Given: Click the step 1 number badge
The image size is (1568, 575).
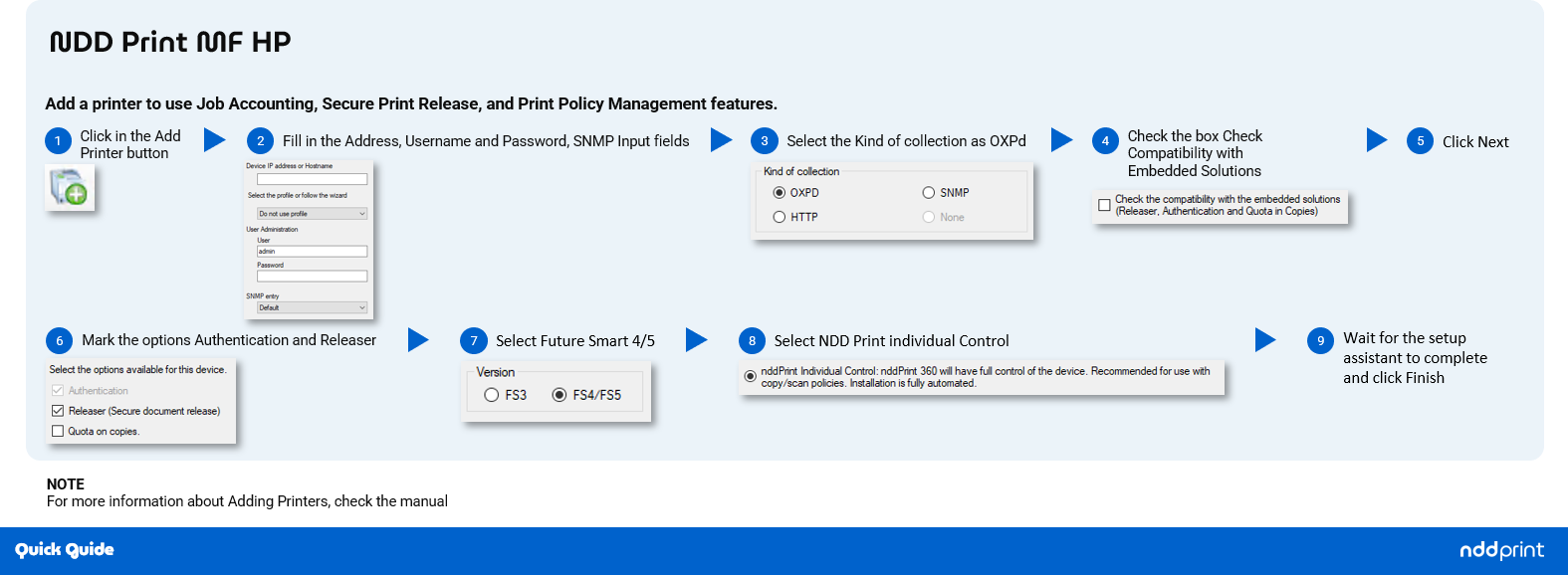Looking at the screenshot, I should pyautogui.click(x=58, y=141).
